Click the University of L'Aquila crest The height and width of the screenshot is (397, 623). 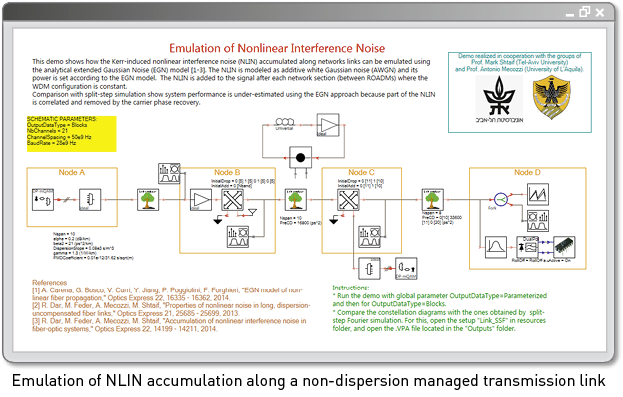click(x=551, y=97)
